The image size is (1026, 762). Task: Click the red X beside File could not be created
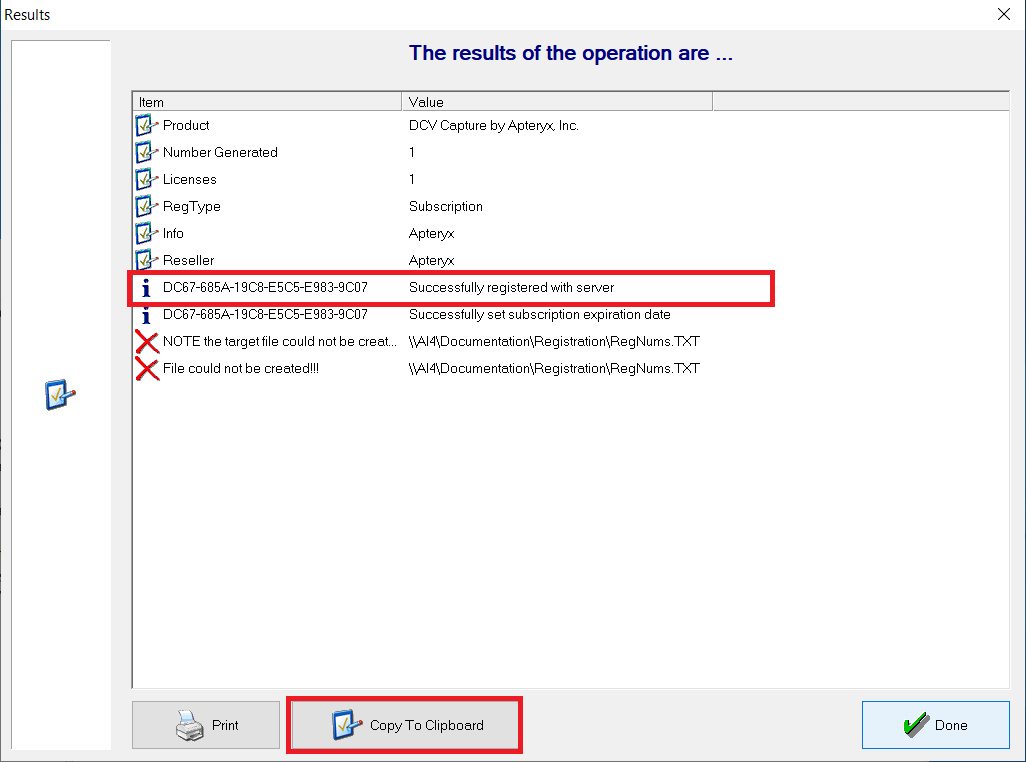coord(147,369)
